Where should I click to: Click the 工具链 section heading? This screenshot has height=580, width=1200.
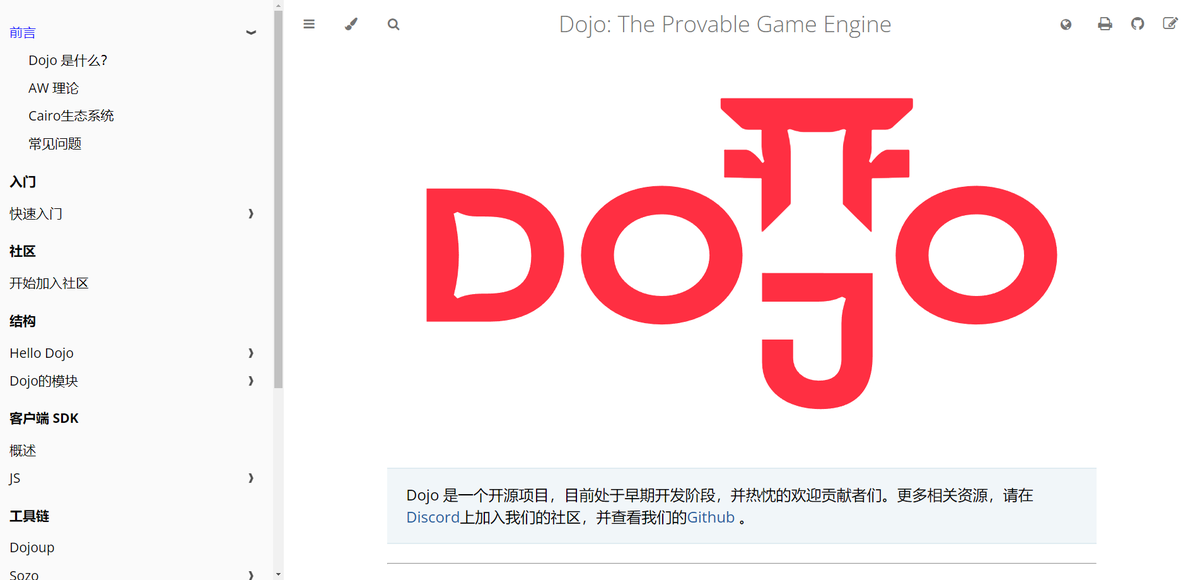29,516
